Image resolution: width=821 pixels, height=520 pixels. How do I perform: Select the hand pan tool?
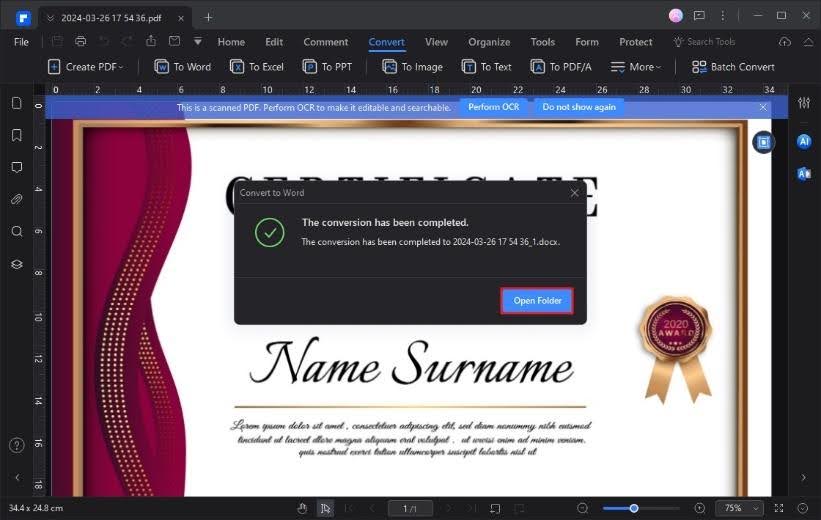(302, 508)
